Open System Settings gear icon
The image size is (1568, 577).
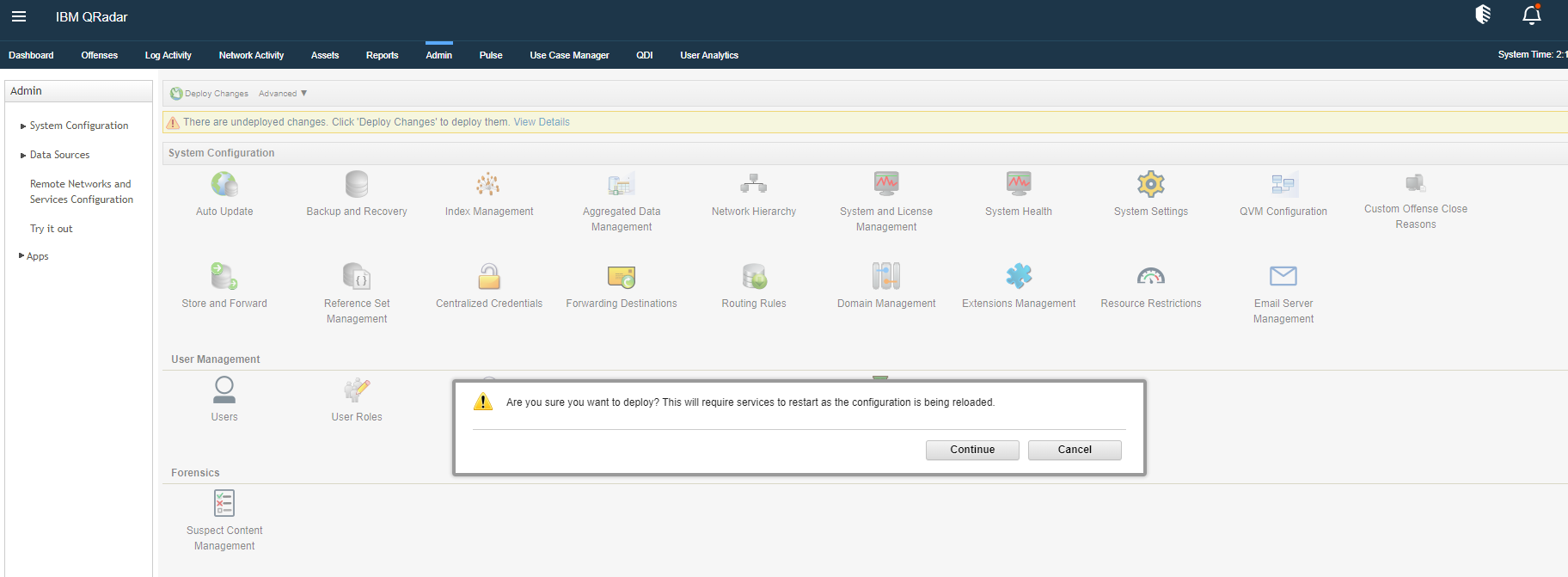(x=1151, y=184)
